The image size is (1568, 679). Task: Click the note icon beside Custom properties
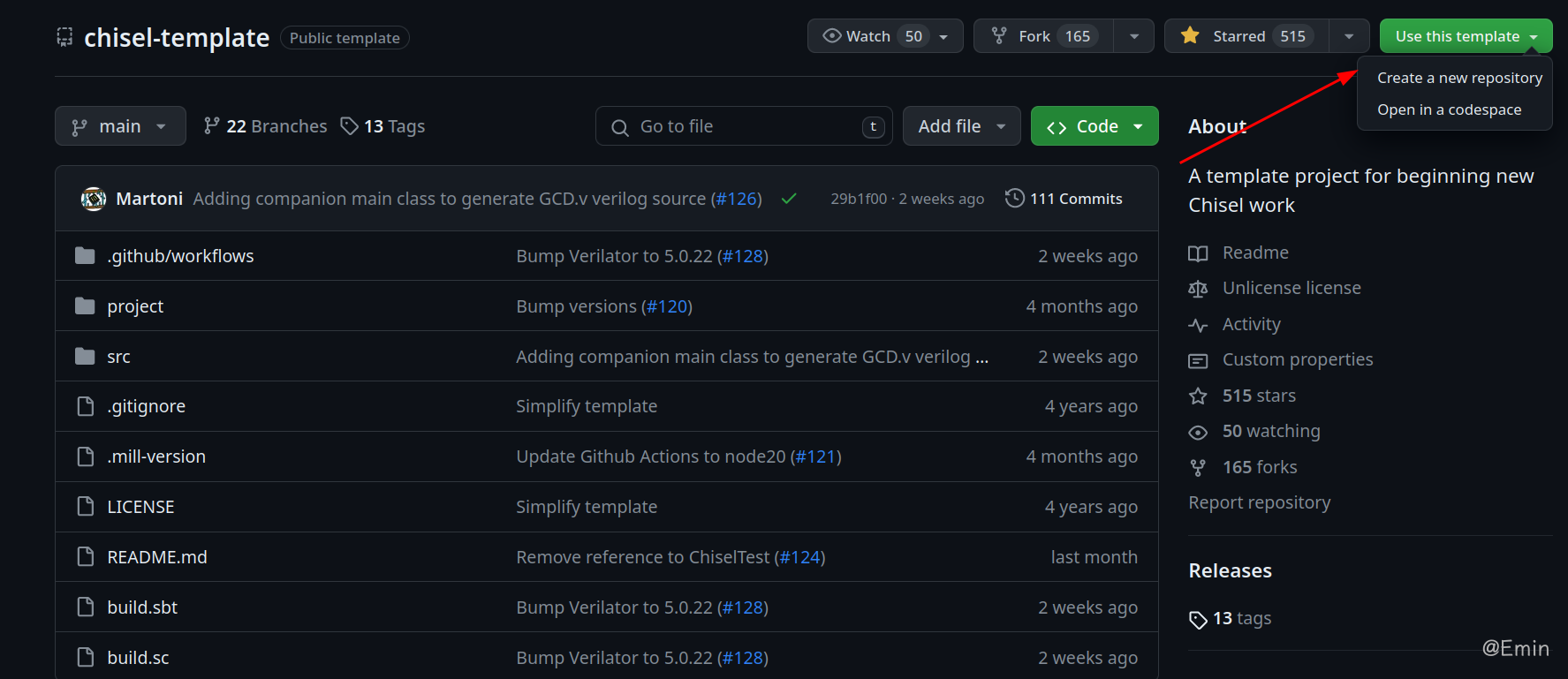click(1198, 360)
